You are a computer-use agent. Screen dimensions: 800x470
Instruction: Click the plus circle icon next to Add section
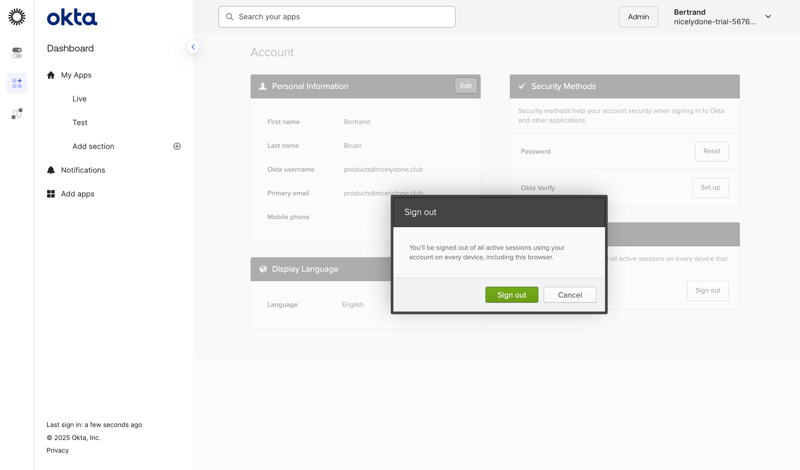(177, 146)
